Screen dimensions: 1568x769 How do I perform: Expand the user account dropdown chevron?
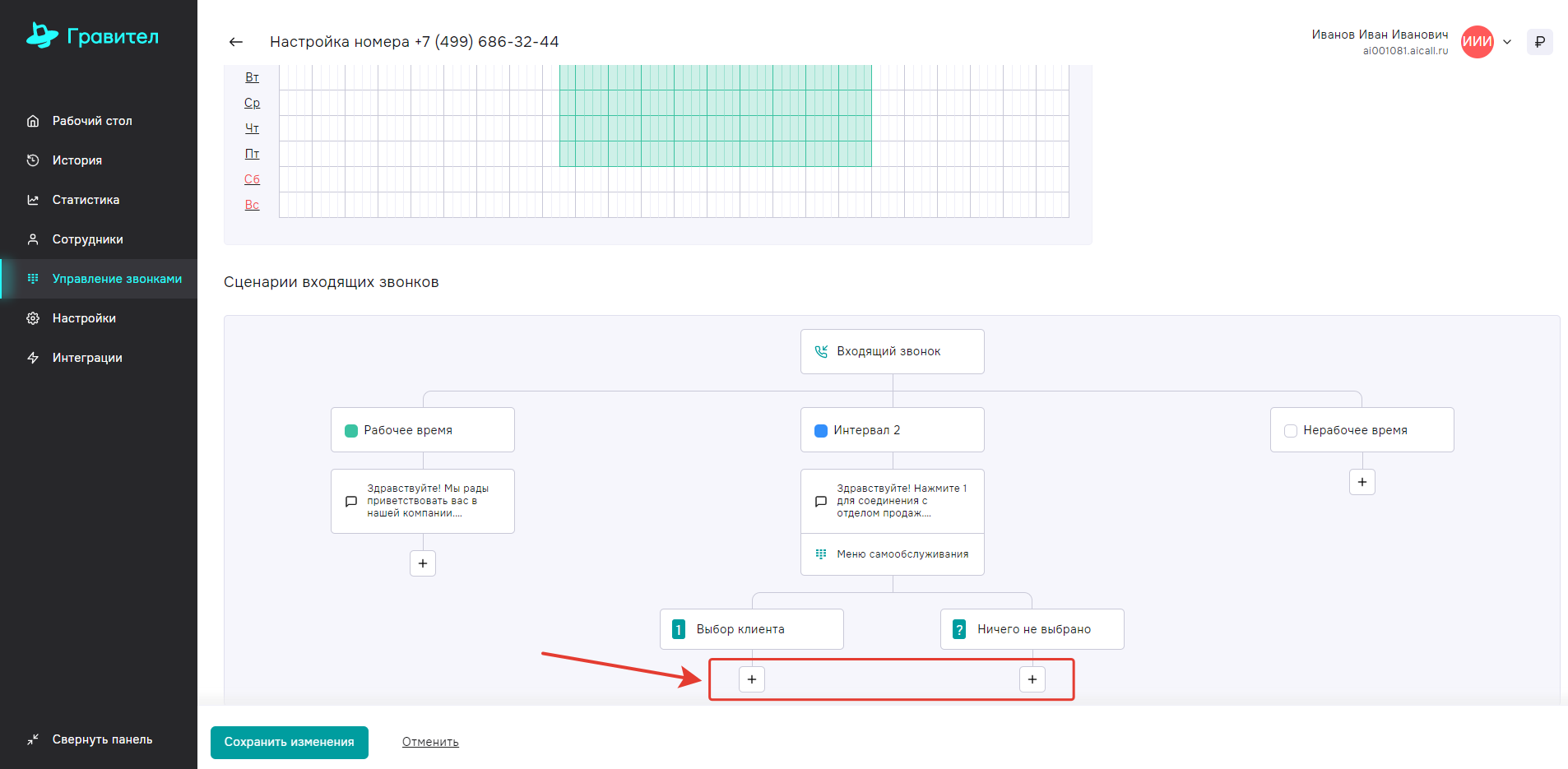tap(1507, 42)
